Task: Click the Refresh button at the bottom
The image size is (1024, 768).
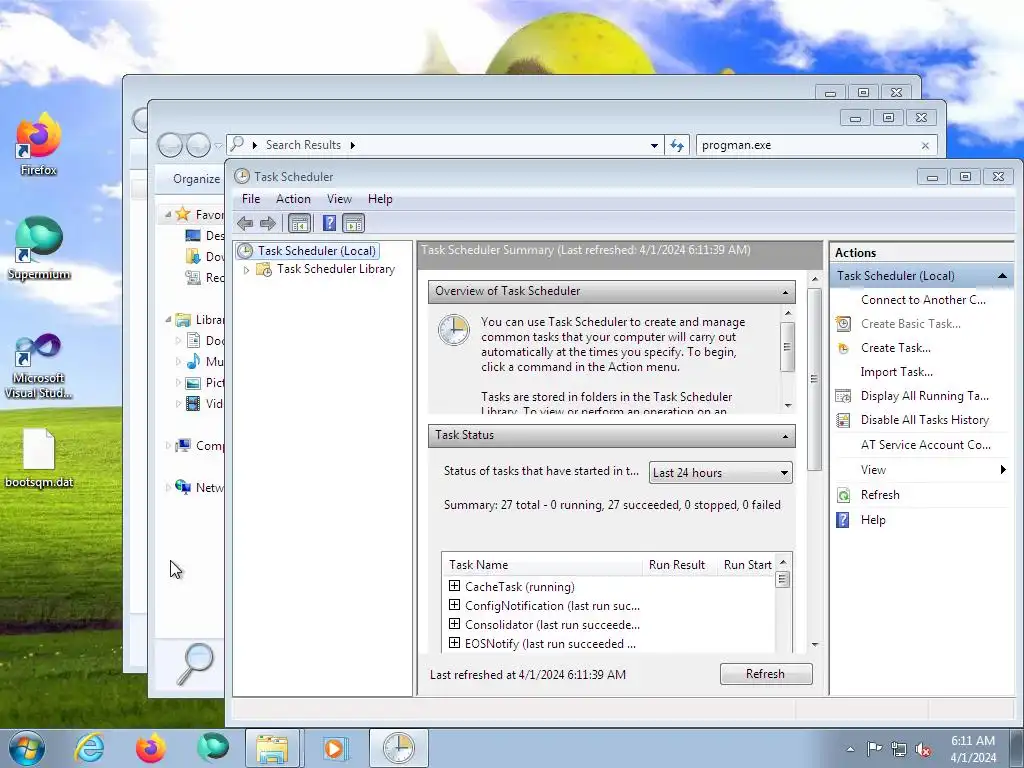Action: (x=766, y=674)
